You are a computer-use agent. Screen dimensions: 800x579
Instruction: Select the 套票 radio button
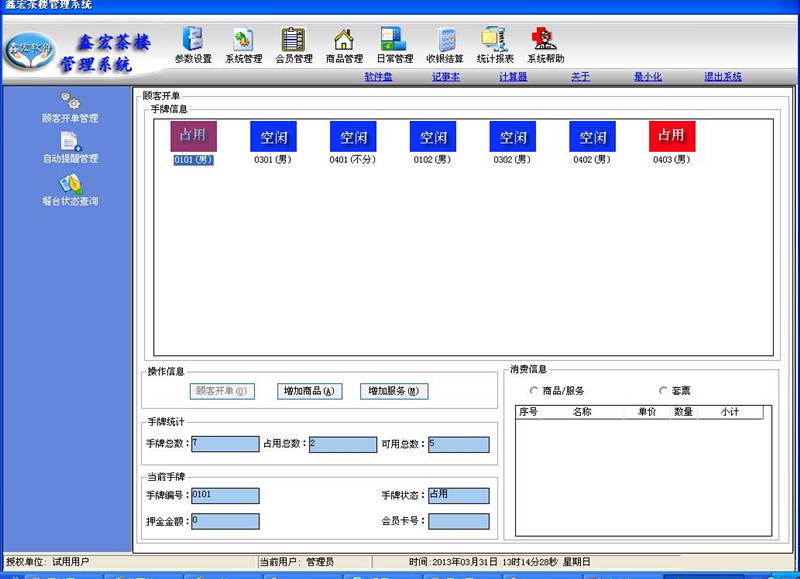pos(663,391)
